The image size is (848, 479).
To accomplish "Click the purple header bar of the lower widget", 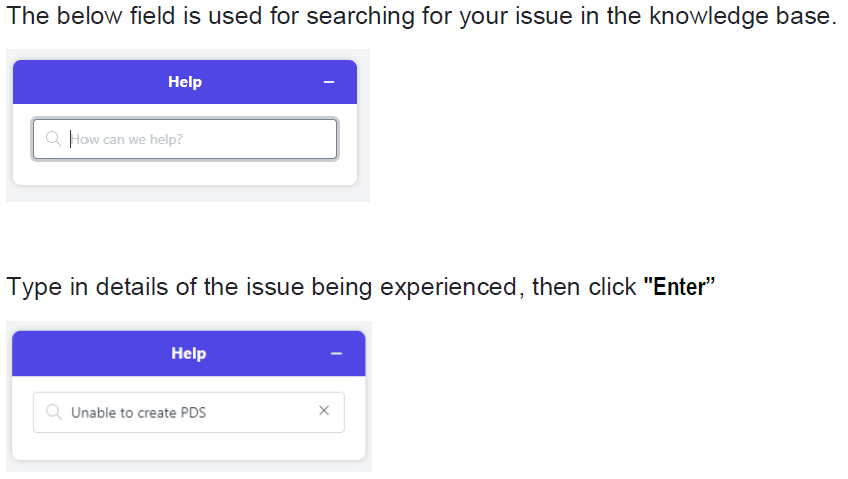I will click(x=189, y=354).
